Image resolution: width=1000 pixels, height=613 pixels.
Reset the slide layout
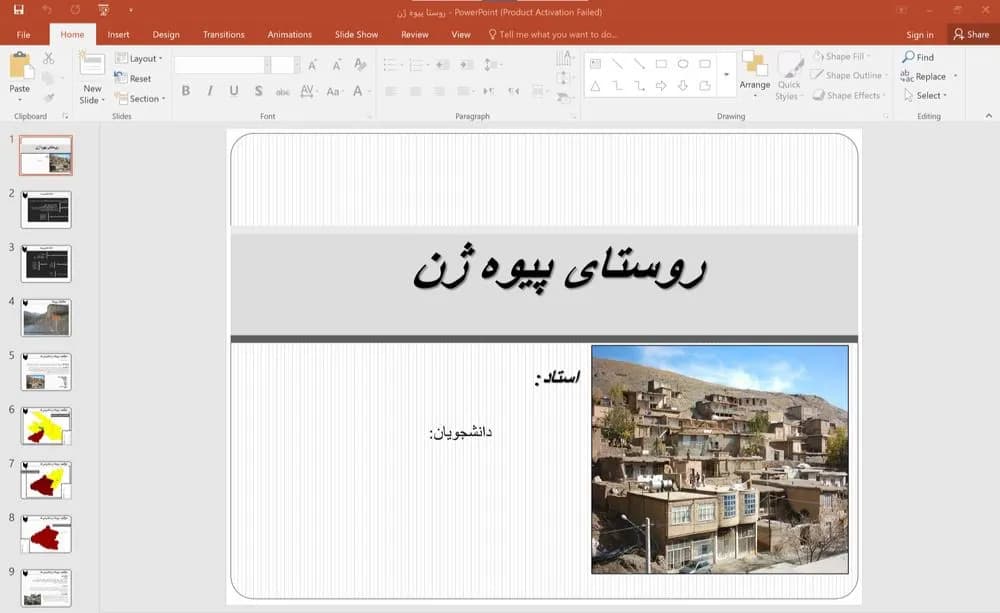133,78
